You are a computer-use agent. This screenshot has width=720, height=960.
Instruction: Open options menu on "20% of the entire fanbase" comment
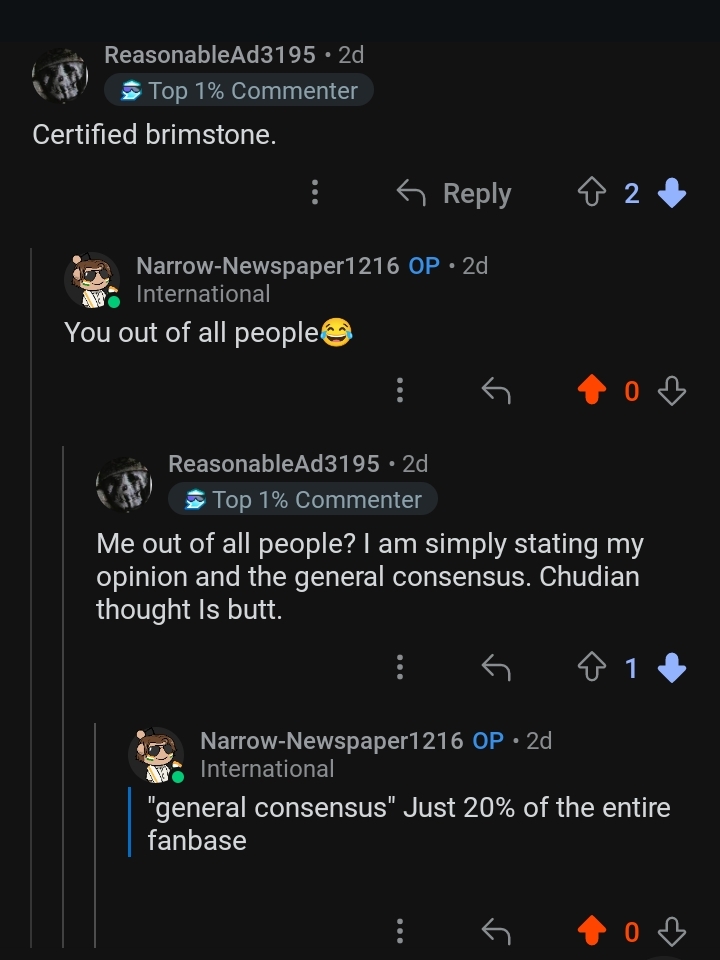point(400,931)
